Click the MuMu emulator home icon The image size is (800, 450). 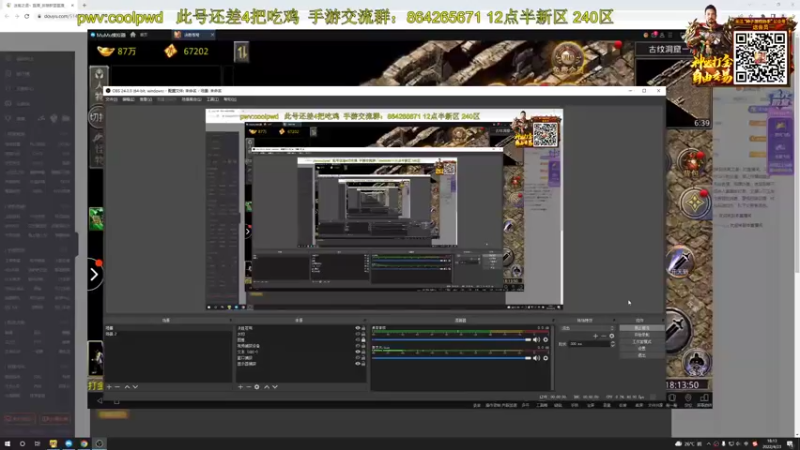[133, 35]
